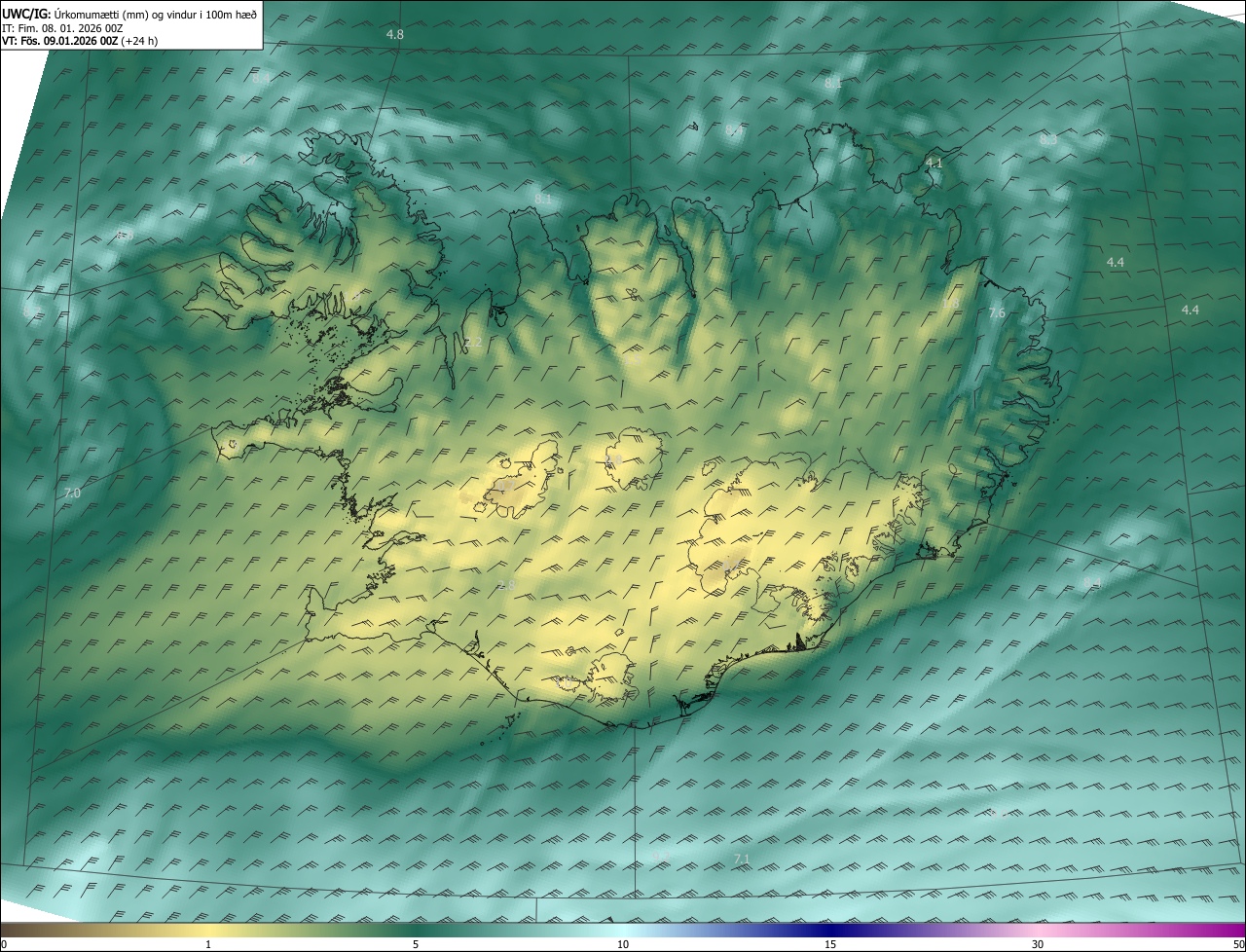Click the color scale tick label '0'
Image resolution: width=1246 pixels, height=952 pixels.
(x=4, y=944)
